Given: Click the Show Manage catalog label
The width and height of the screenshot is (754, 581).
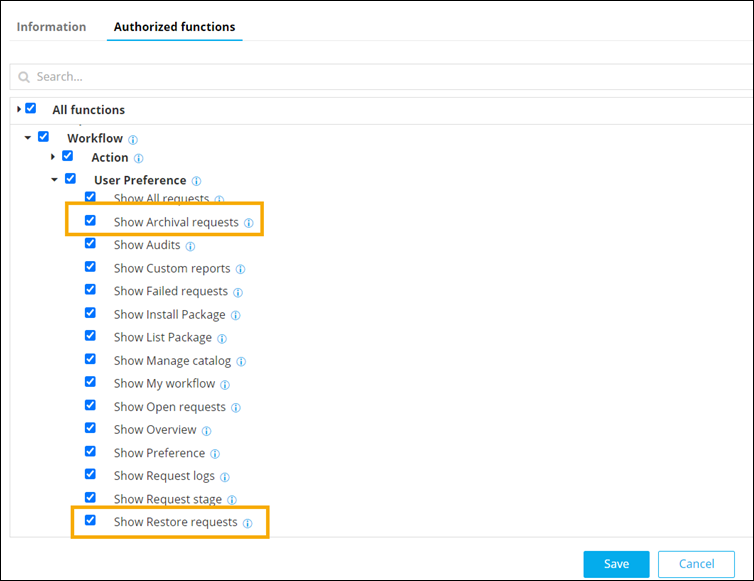Looking at the screenshot, I should (x=172, y=361).
